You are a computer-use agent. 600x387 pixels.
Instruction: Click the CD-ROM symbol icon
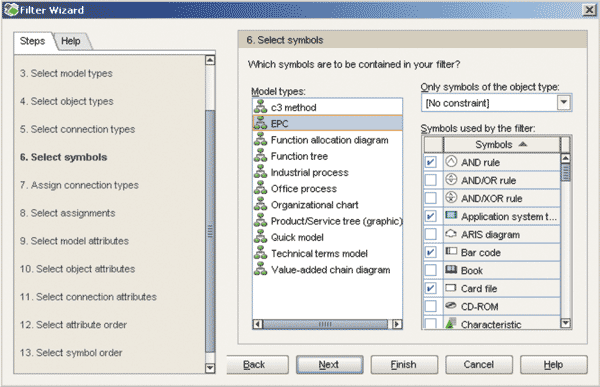452,305
